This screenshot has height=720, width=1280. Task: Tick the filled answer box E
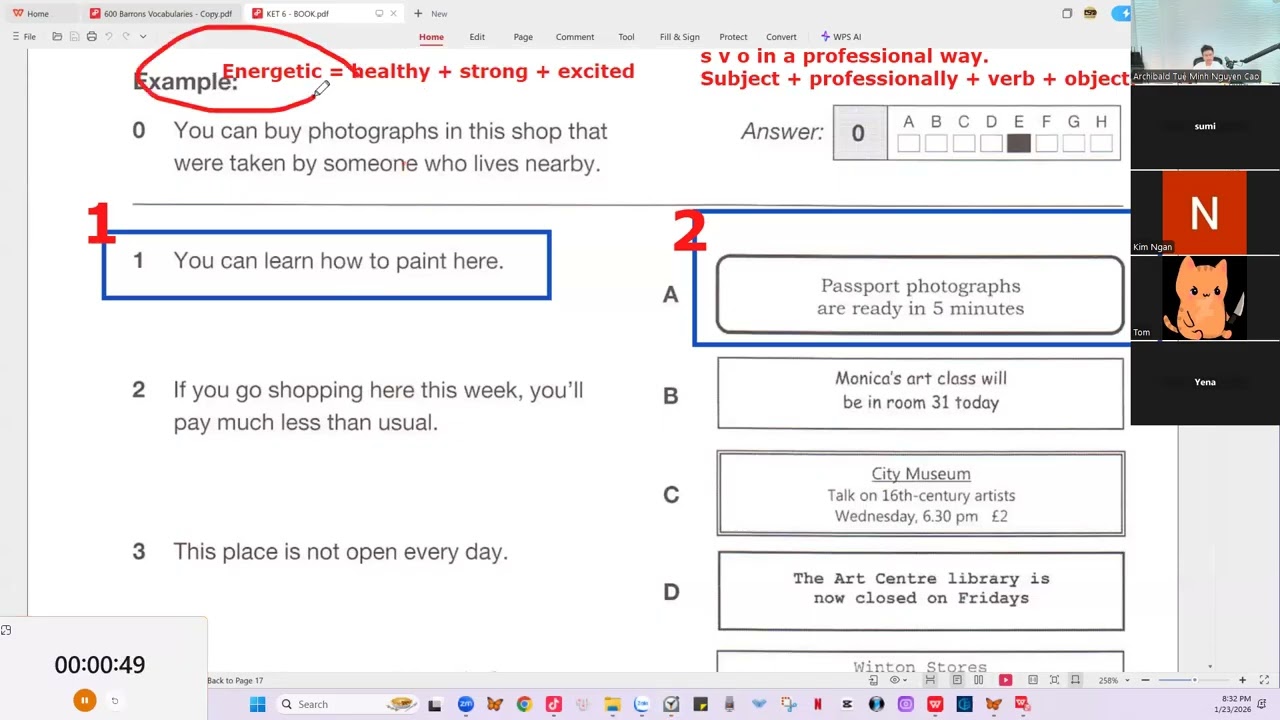click(1018, 144)
